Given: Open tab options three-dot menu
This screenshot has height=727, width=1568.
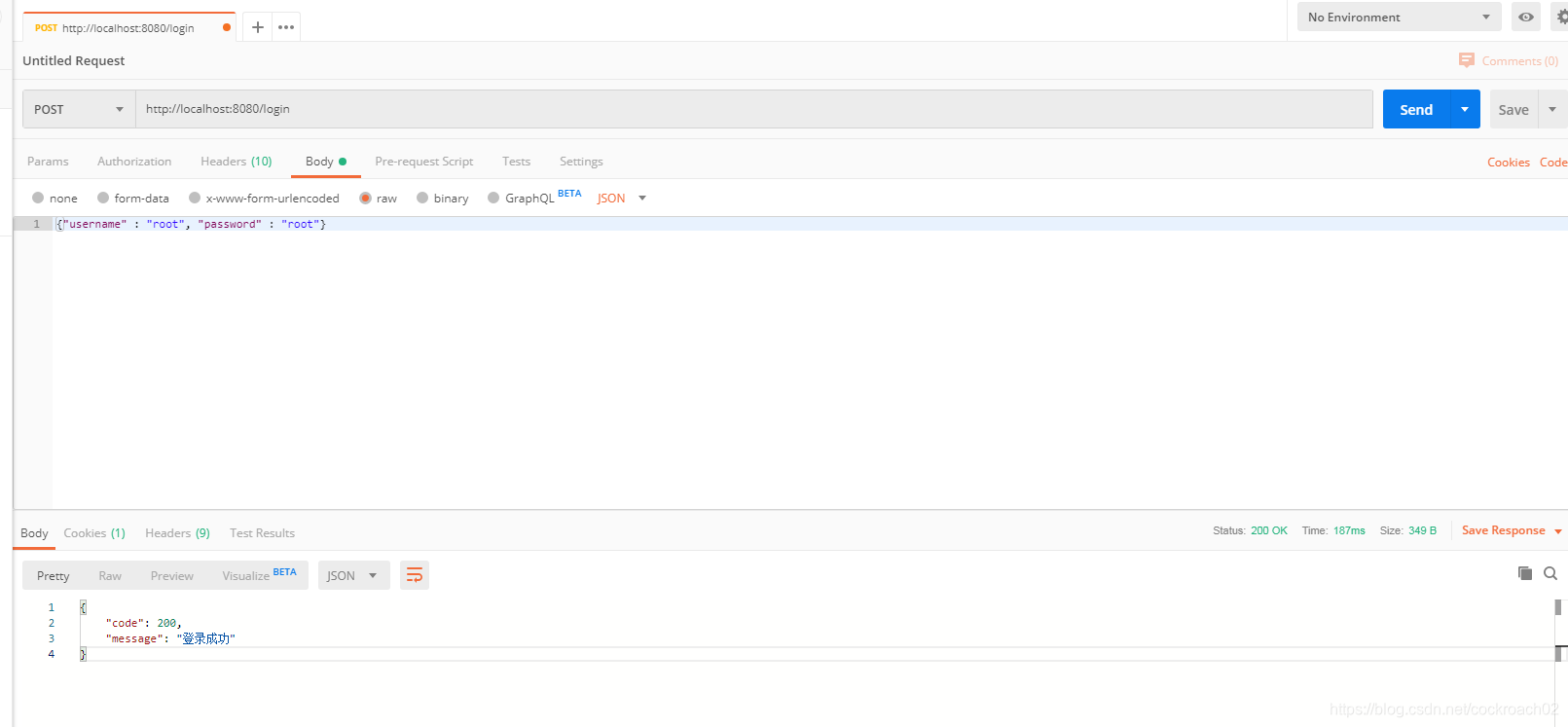Looking at the screenshot, I should [x=286, y=27].
